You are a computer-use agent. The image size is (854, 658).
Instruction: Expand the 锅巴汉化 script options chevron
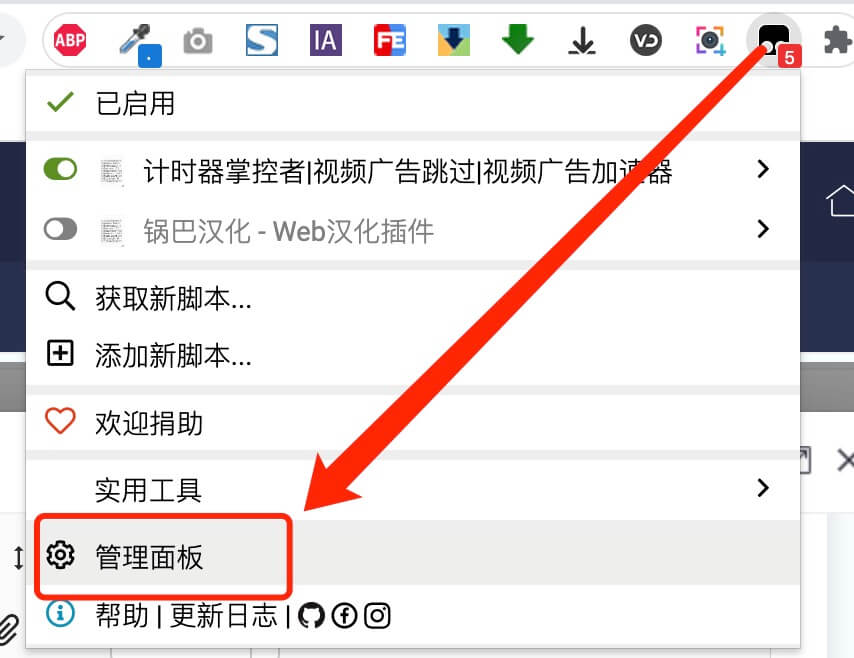pyautogui.click(x=763, y=229)
